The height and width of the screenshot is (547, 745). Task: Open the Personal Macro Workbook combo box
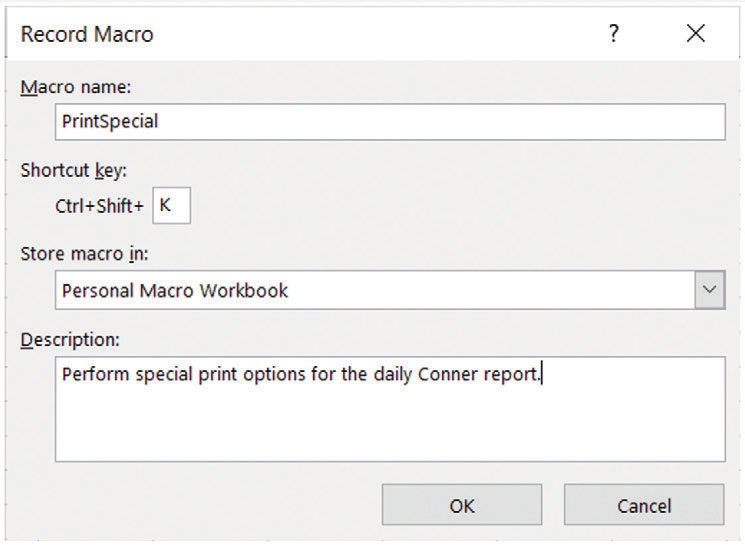pos(375,290)
